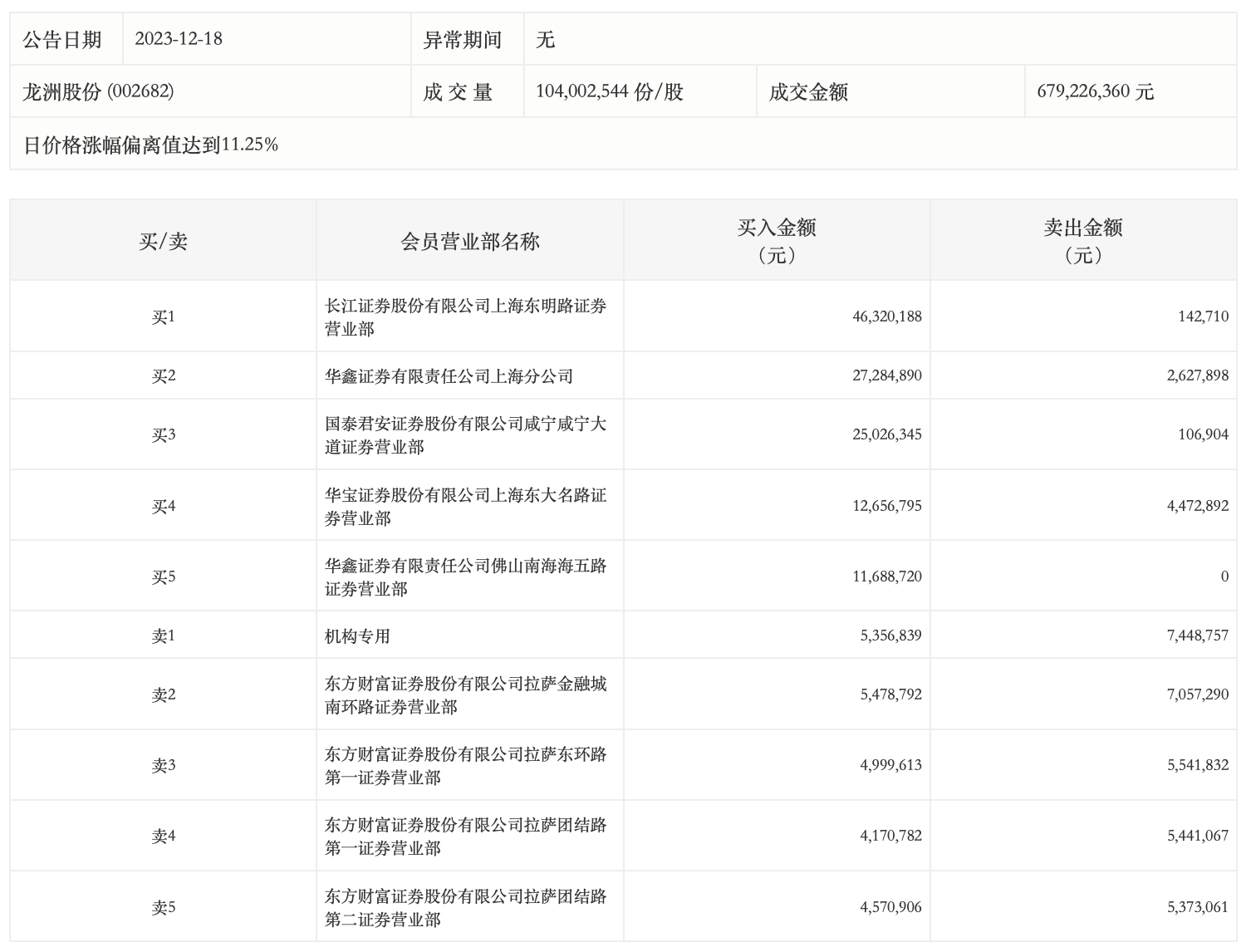Image resolution: width=1241 pixels, height=952 pixels.
Task: Select the announcement date 2023-12-18
Action: coord(179,39)
